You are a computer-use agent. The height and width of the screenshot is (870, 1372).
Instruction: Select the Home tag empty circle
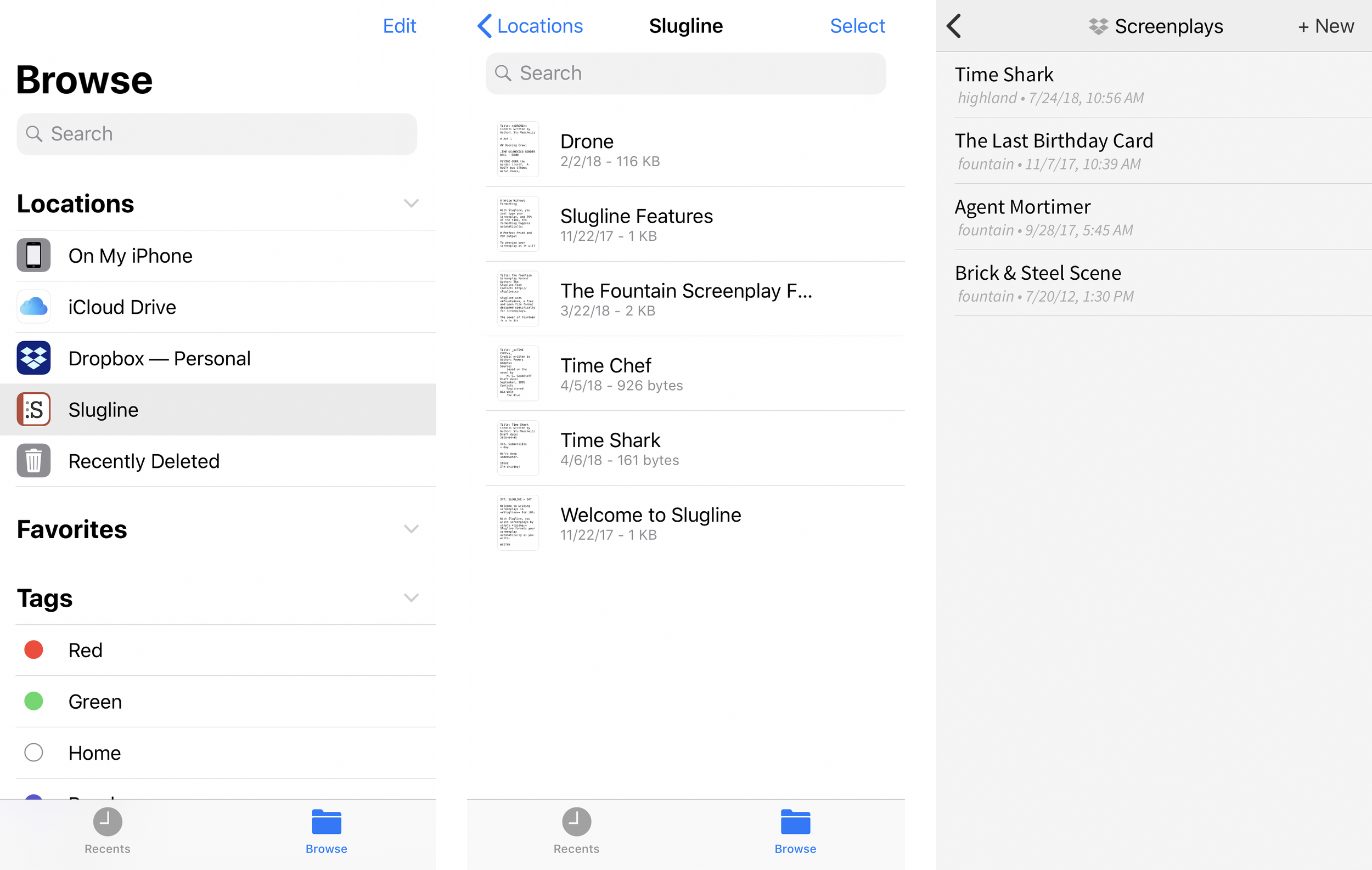point(33,752)
